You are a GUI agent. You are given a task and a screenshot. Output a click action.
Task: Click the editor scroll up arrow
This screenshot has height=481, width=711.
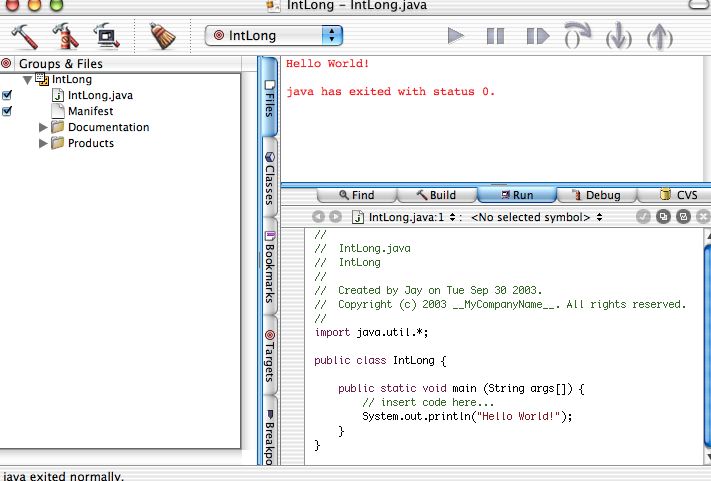pyautogui.click(x=707, y=235)
